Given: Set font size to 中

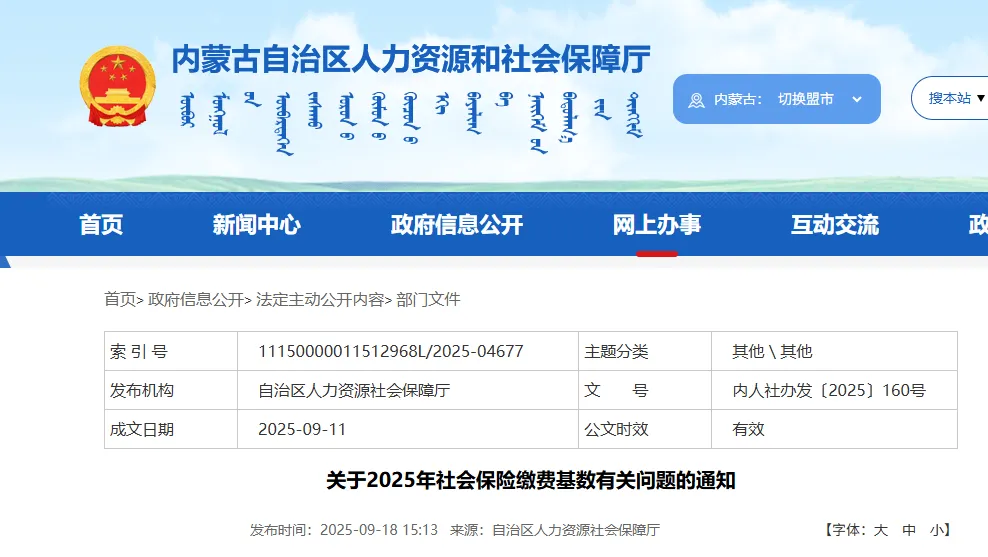Looking at the screenshot, I should [909, 530].
